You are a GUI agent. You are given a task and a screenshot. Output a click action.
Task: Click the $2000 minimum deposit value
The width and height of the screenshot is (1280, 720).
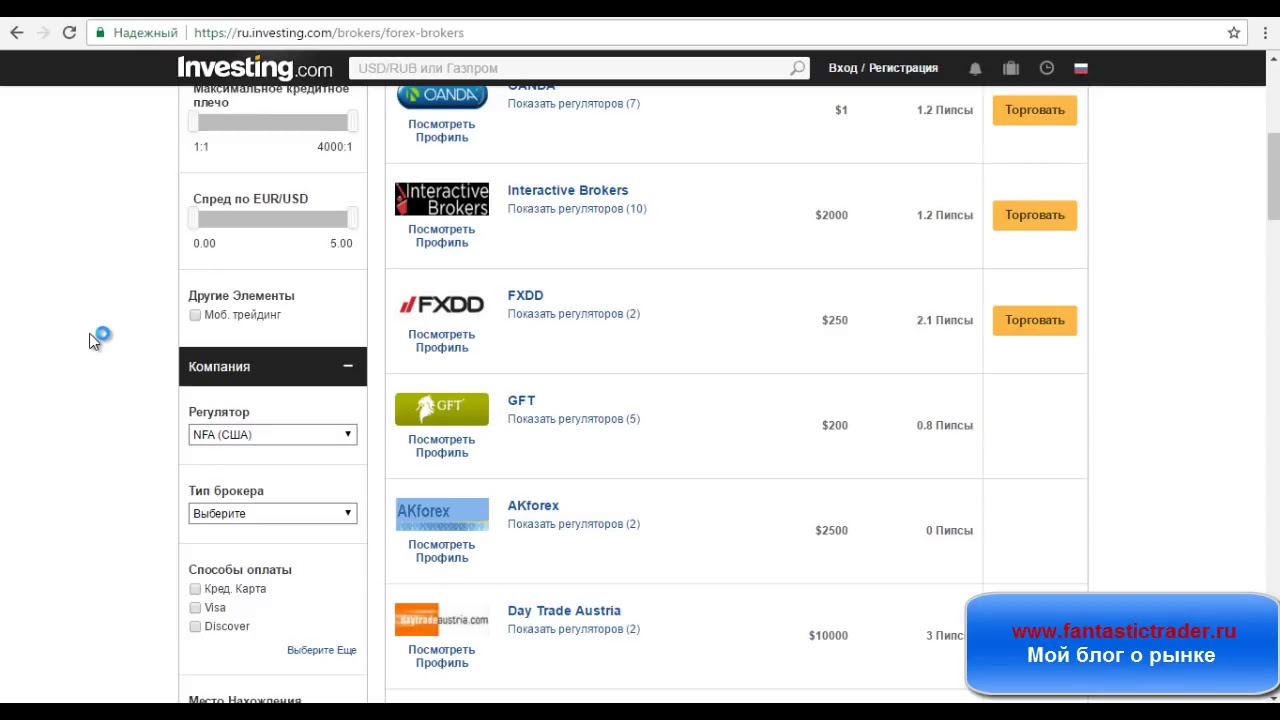coord(831,215)
